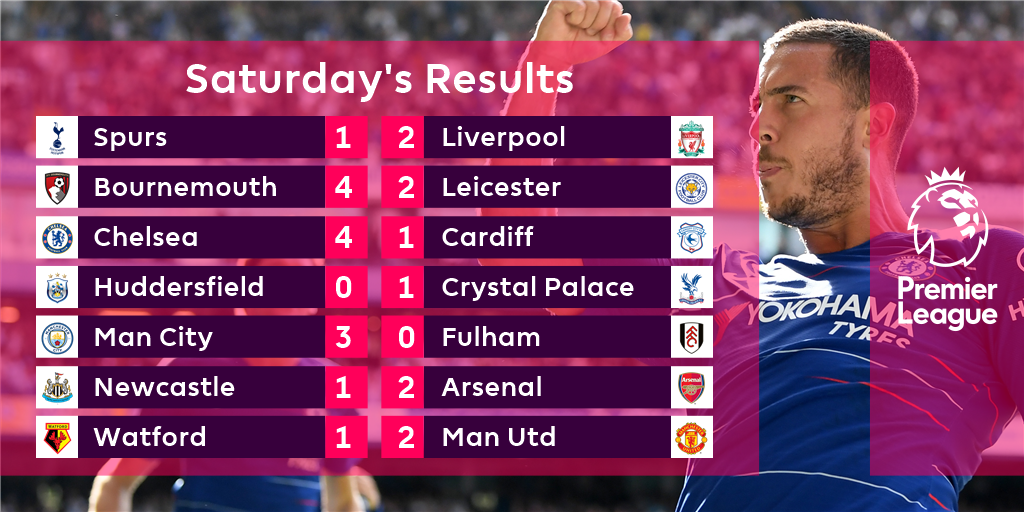The image size is (1024, 512).
Task: Click the Bournemouth team name
Action: 185,187
